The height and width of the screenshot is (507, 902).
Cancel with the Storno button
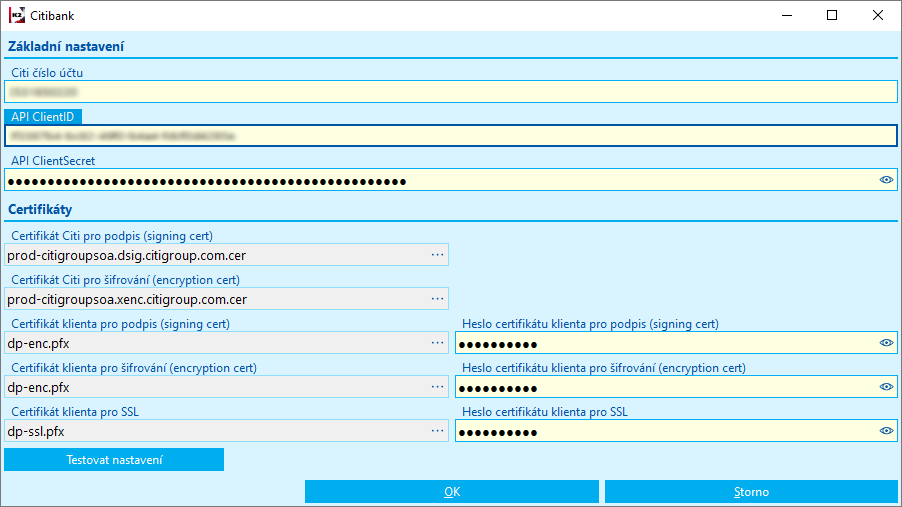pyautogui.click(x=751, y=492)
